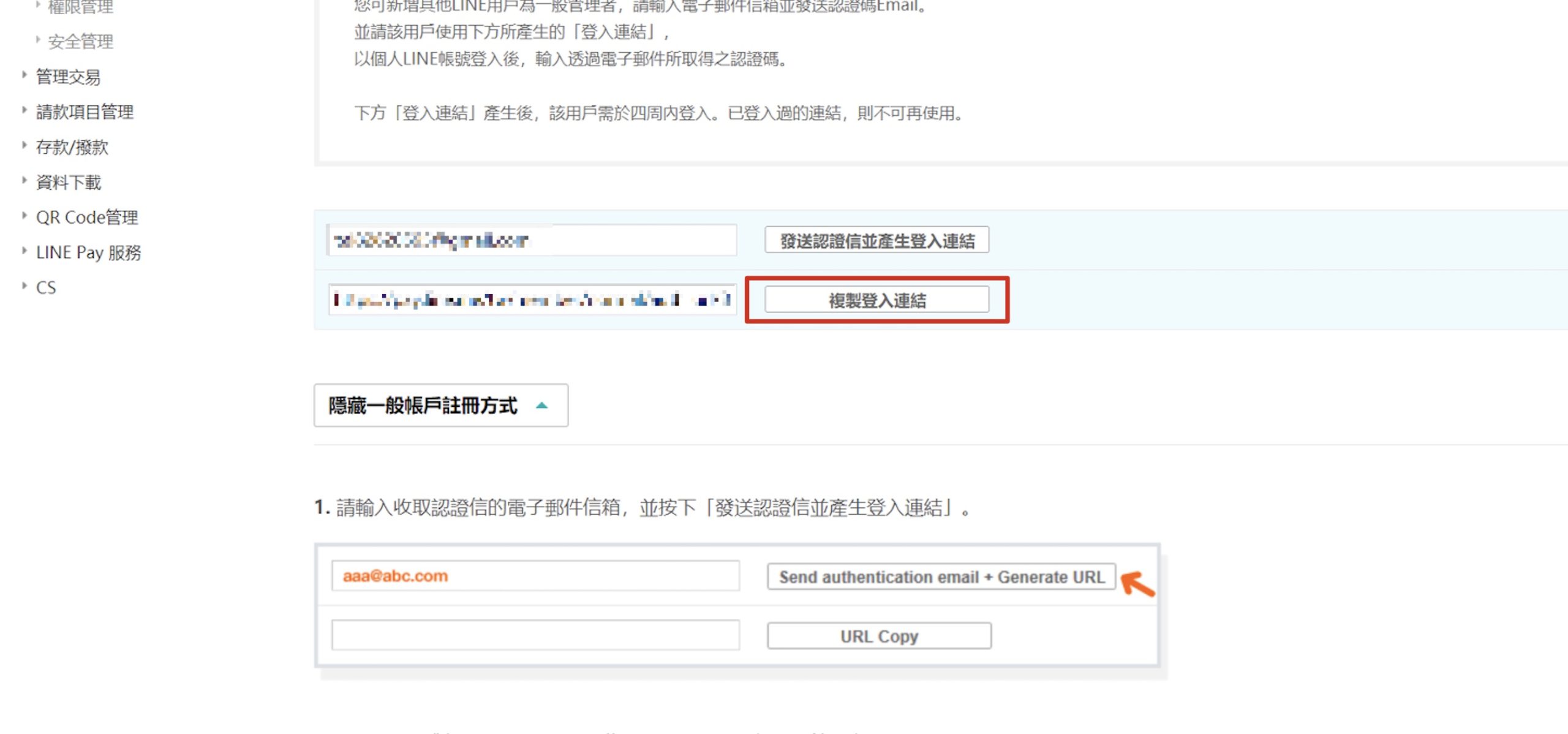Click the teal collapse triangle icon
The image size is (1568, 734).
541,405
